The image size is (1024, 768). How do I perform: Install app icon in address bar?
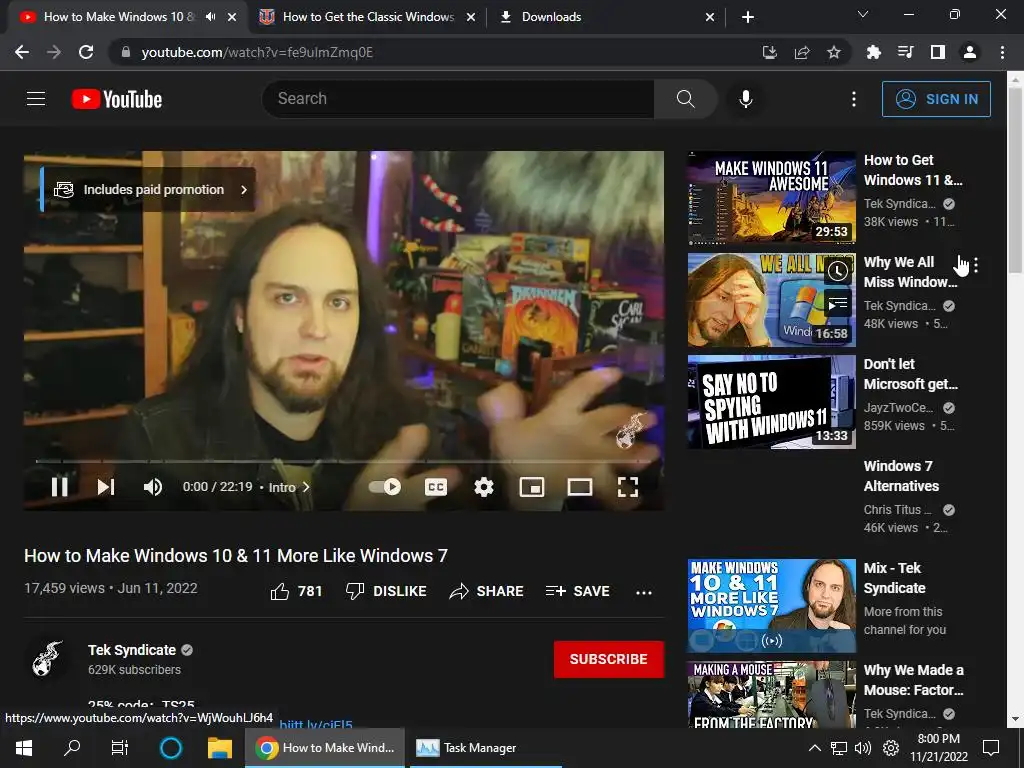coord(770,52)
